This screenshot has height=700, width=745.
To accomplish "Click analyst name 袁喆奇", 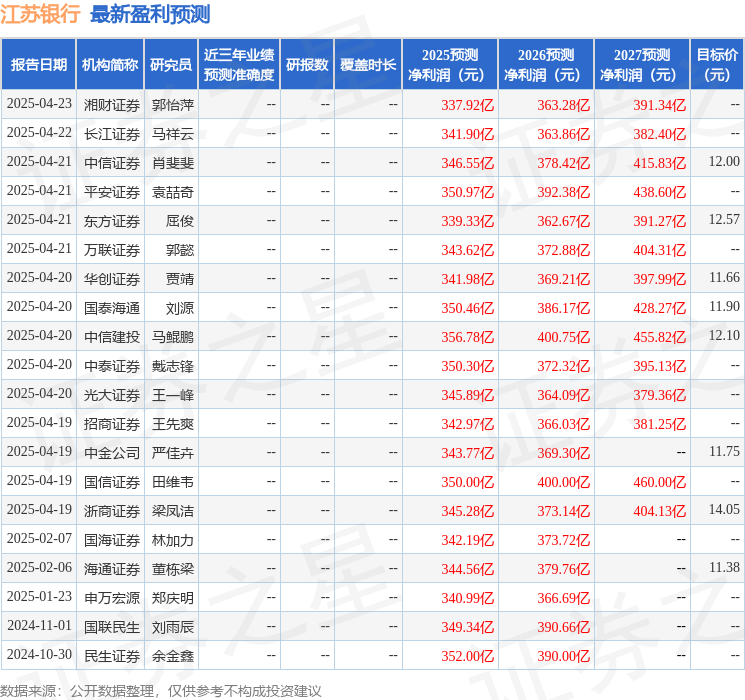I will [x=172, y=192].
